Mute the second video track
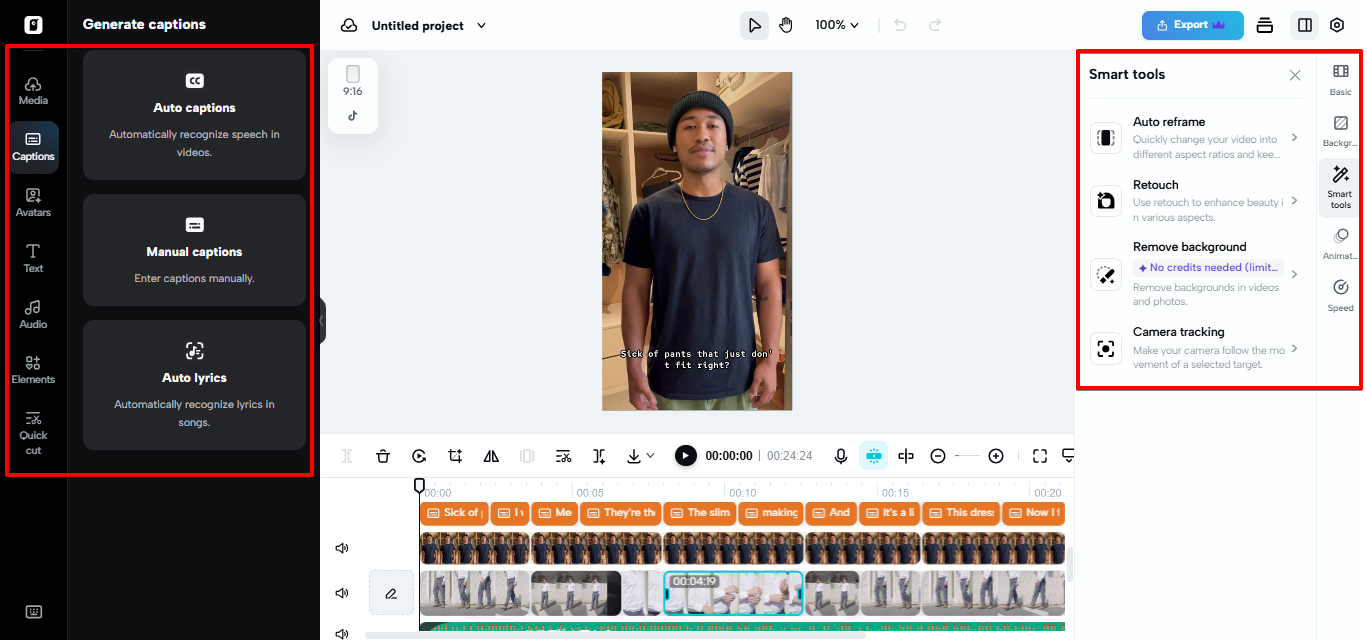The width and height of the screenshot is (1367, 640). [x=342, y=593]
